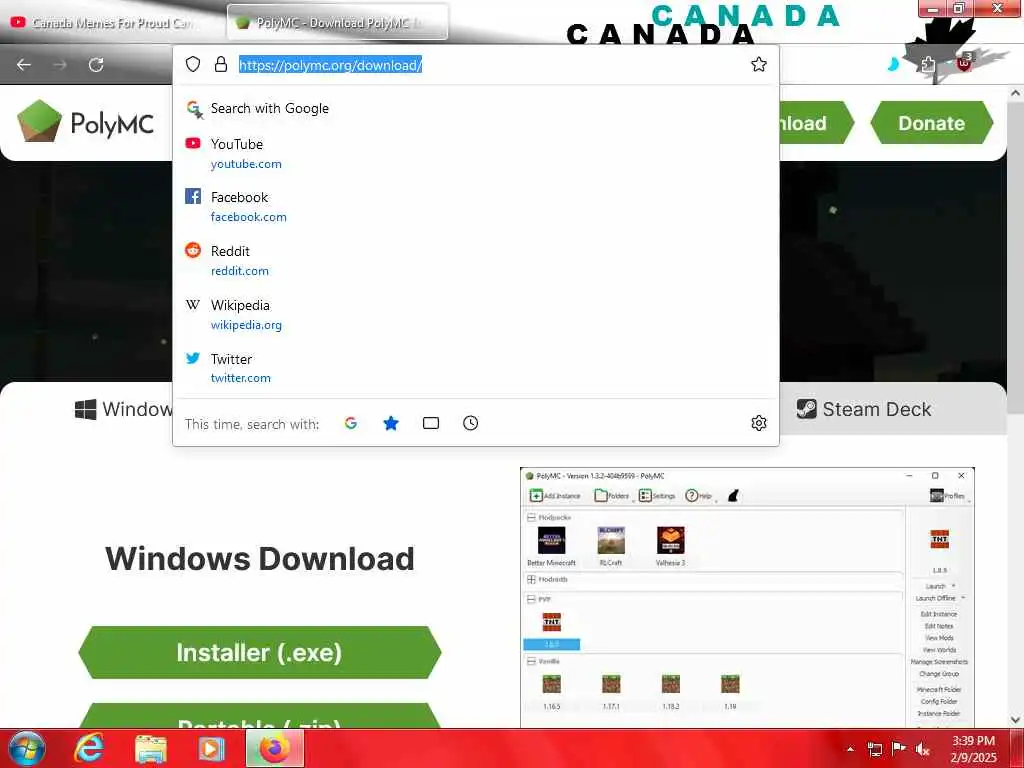Click the scrollbar down arrow
Image resolution: width=1024 pixels, height=768 pixels.
[1015, 719]
